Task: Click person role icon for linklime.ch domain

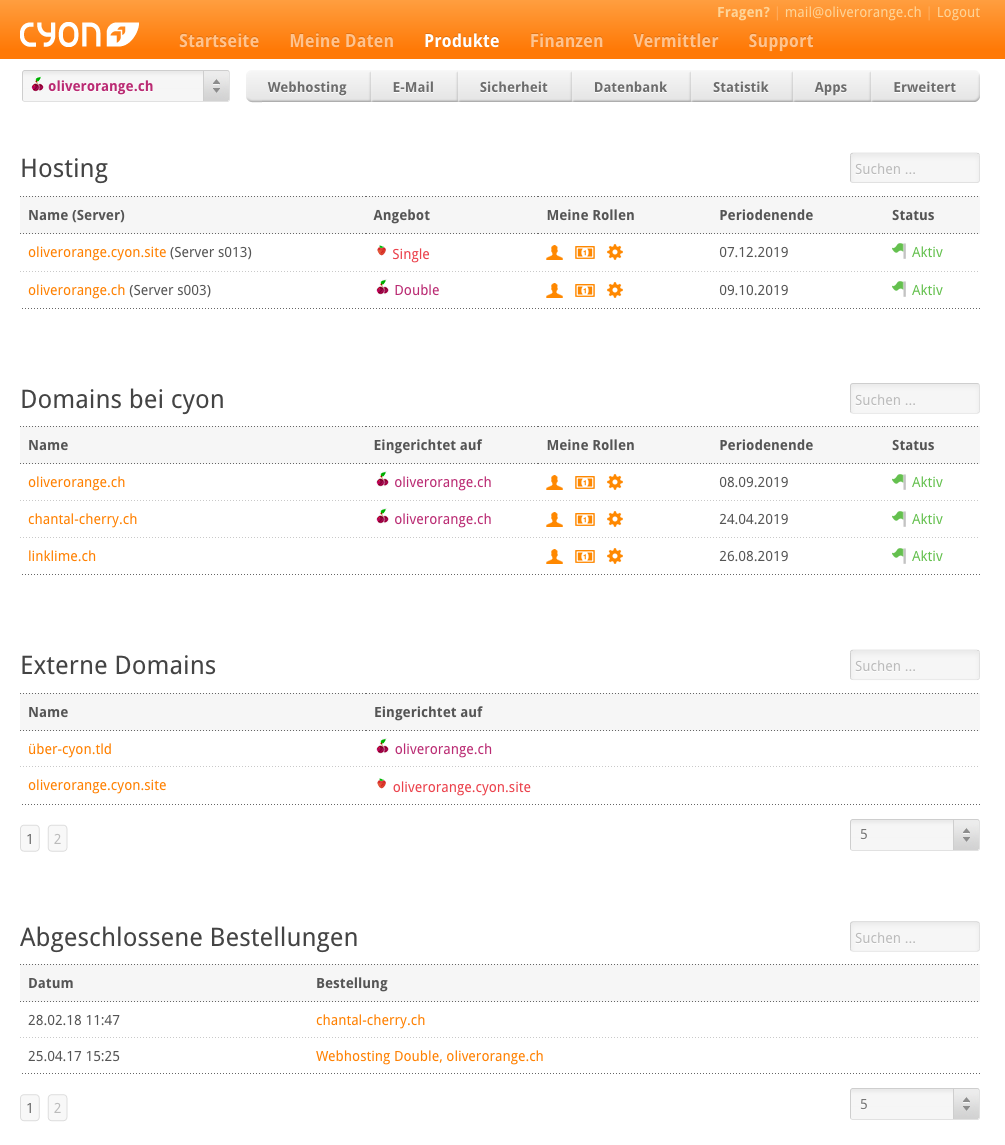Action: [x=554, y=556]
